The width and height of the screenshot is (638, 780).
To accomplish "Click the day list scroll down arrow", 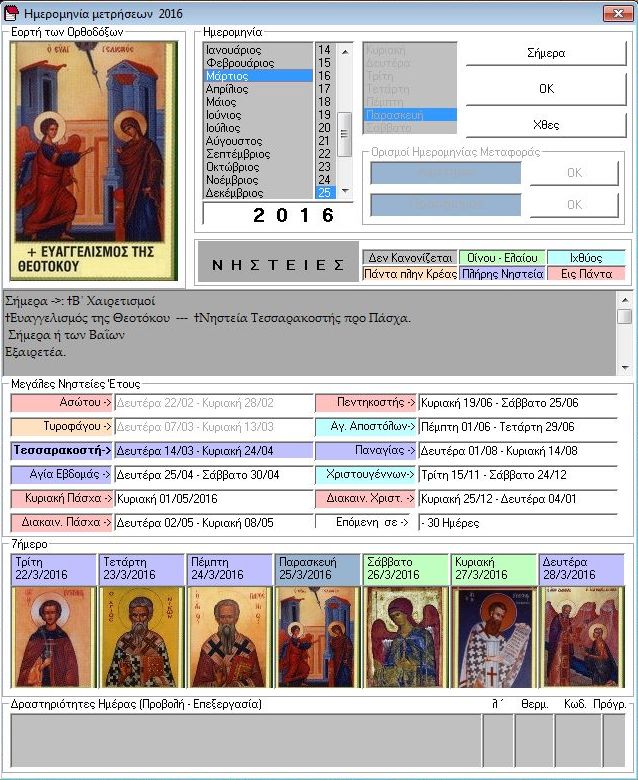I will [345, 191].
